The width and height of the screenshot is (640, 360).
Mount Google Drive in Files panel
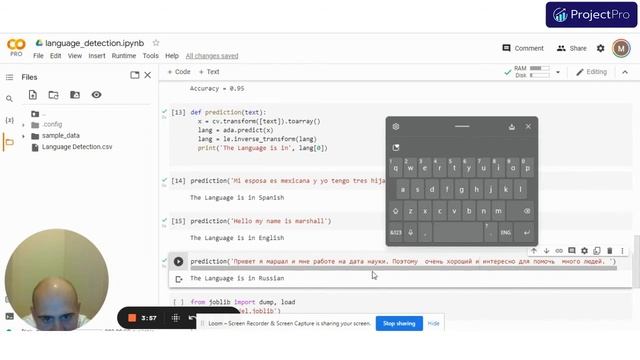pyautogui.click(x=75, y=95)
